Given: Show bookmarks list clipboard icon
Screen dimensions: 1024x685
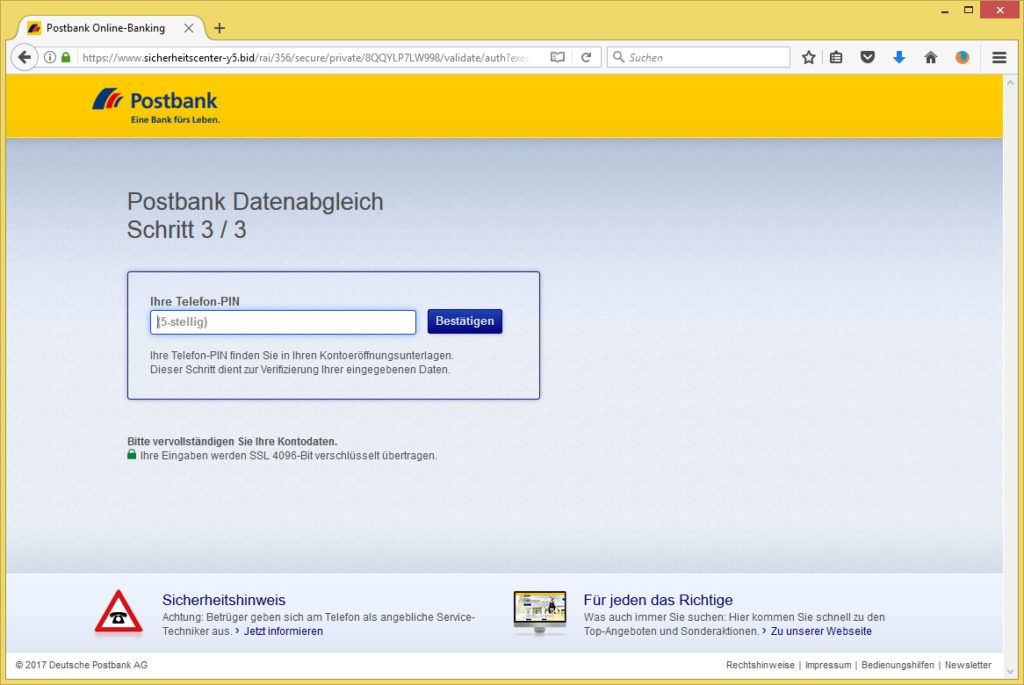Looking at the screenshot, I should 836,57.
